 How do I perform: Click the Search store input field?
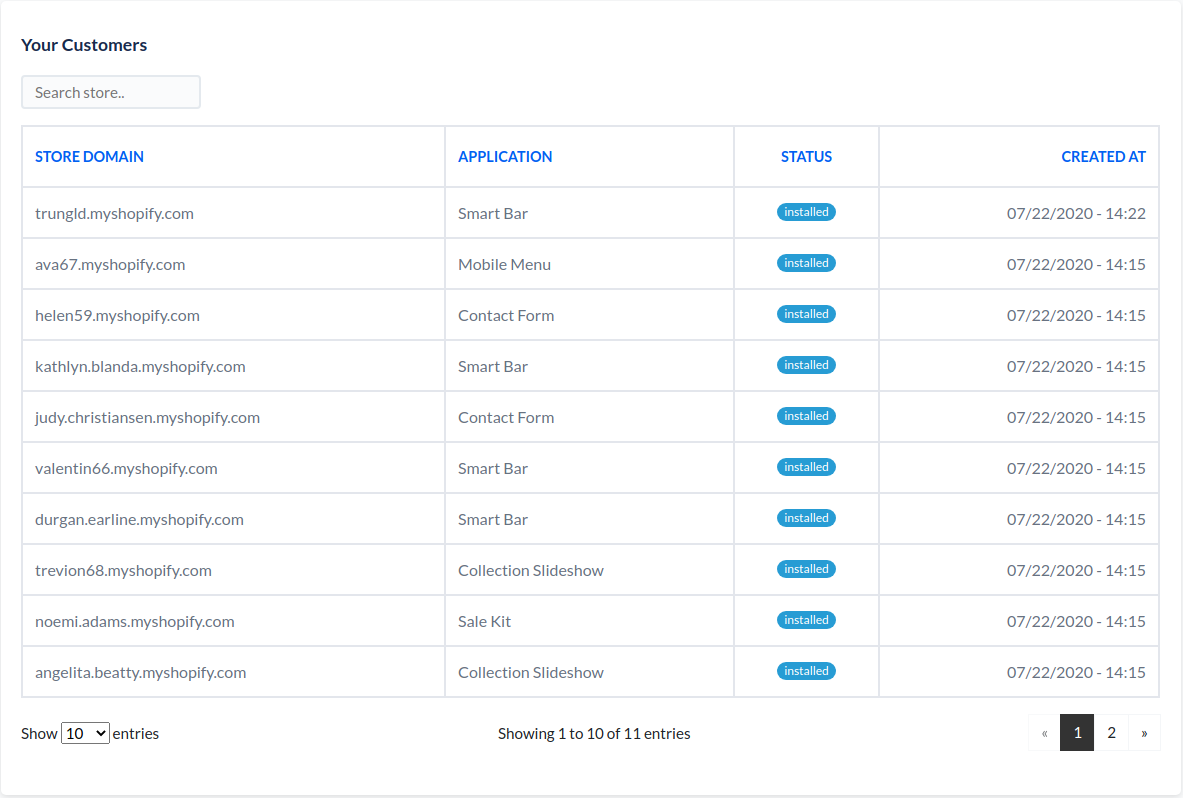[x=111, y=92]
